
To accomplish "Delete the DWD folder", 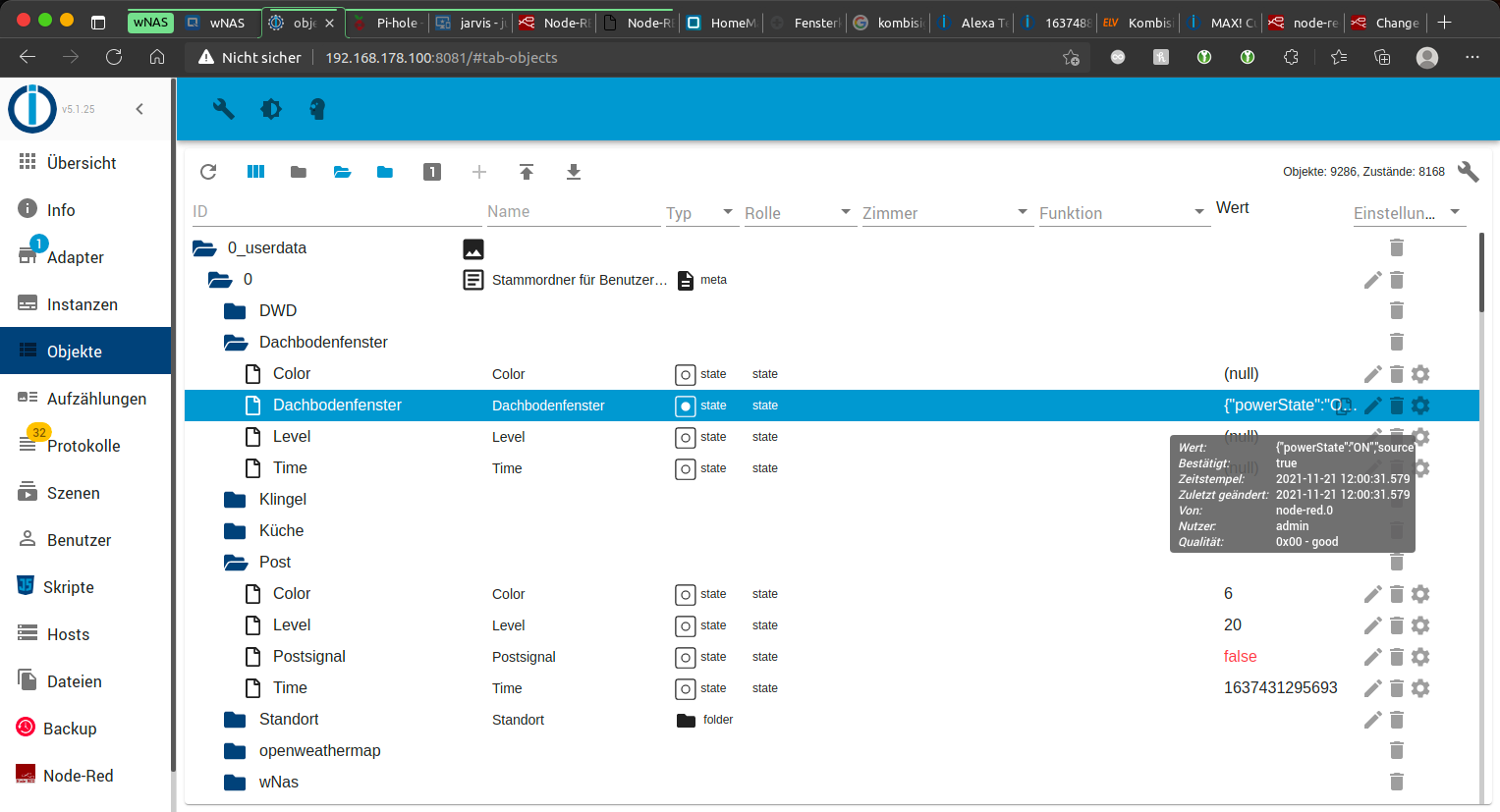I will point(1397,311).
